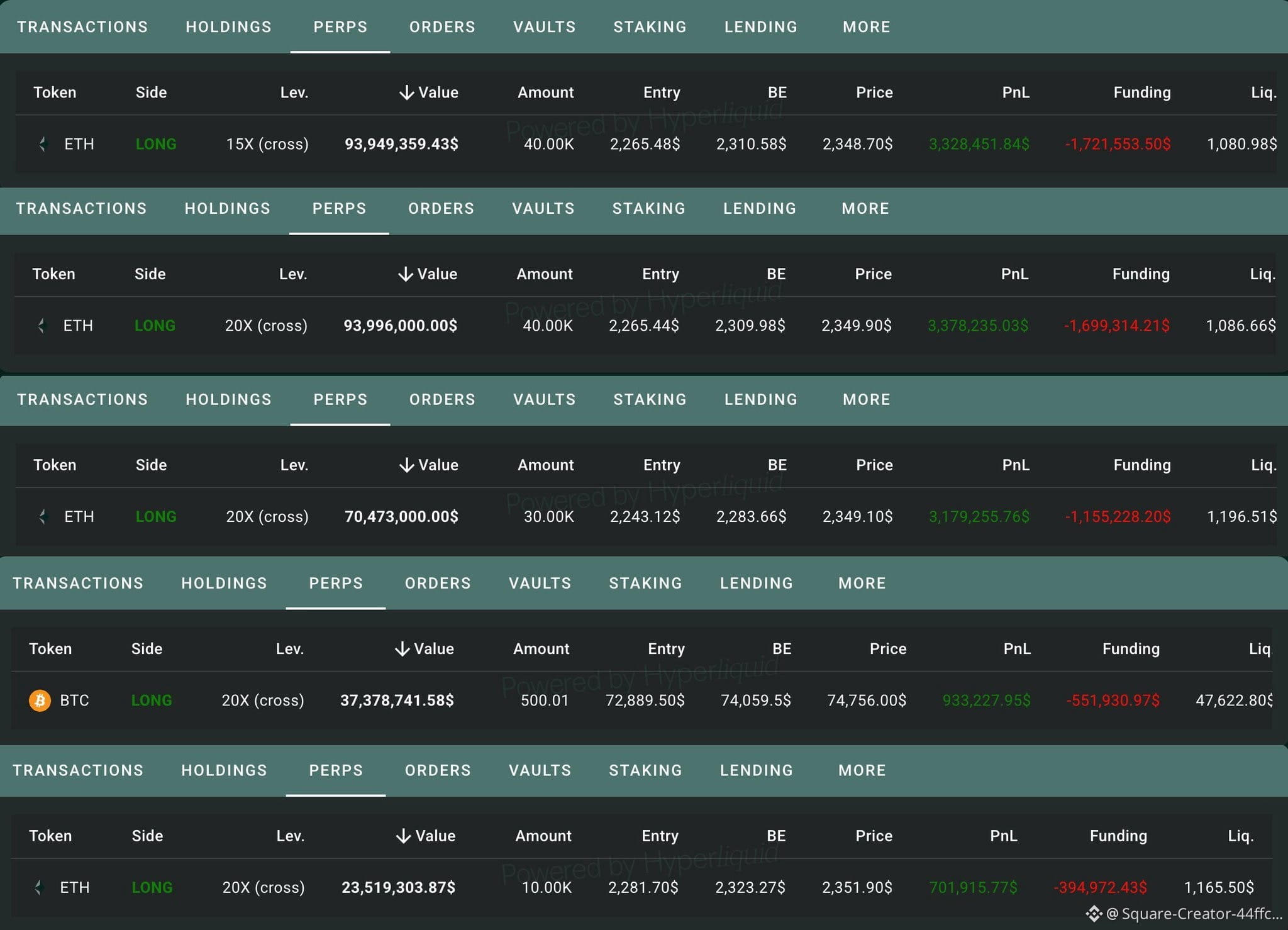Click the 93,949,359.43$ value cell
This screenshot has width=1288, height=930.
401,144
